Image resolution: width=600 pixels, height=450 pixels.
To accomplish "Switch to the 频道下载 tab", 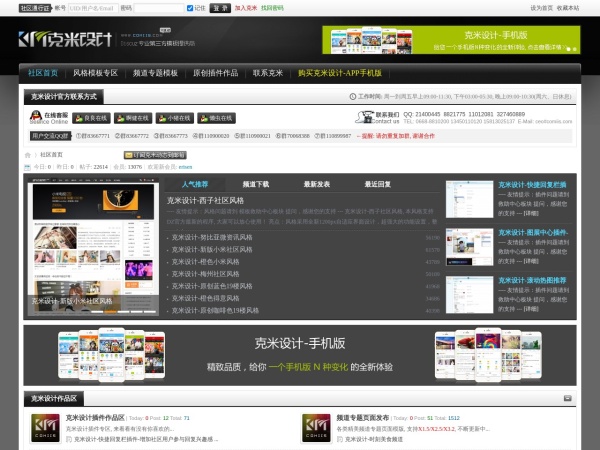I will pyautogui.click(x=256, y=184).
